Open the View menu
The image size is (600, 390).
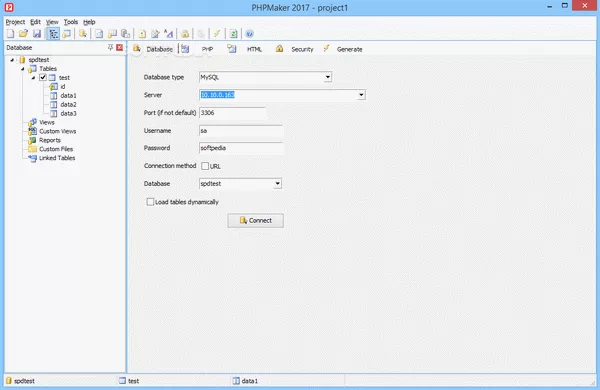pos(52,22)
